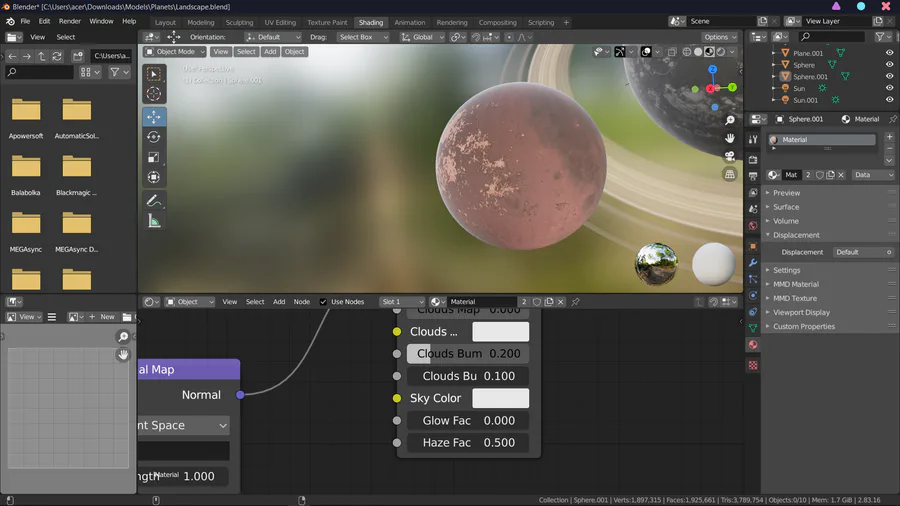
Task: Activate the Transform tool
Action: (154, 177)
